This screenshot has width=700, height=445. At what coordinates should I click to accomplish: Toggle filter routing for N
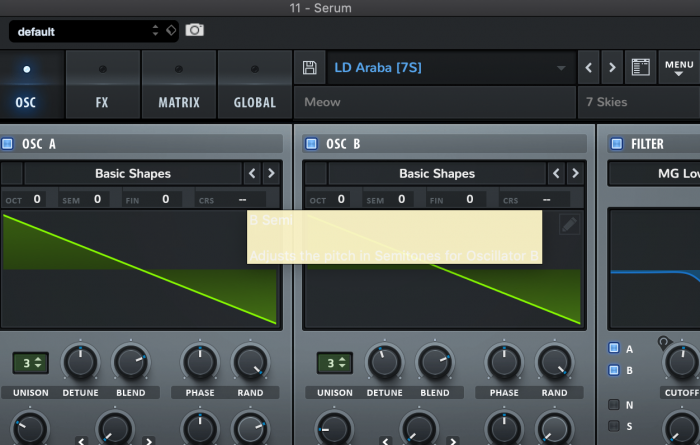pyautogui.click(x=614, y=404)
